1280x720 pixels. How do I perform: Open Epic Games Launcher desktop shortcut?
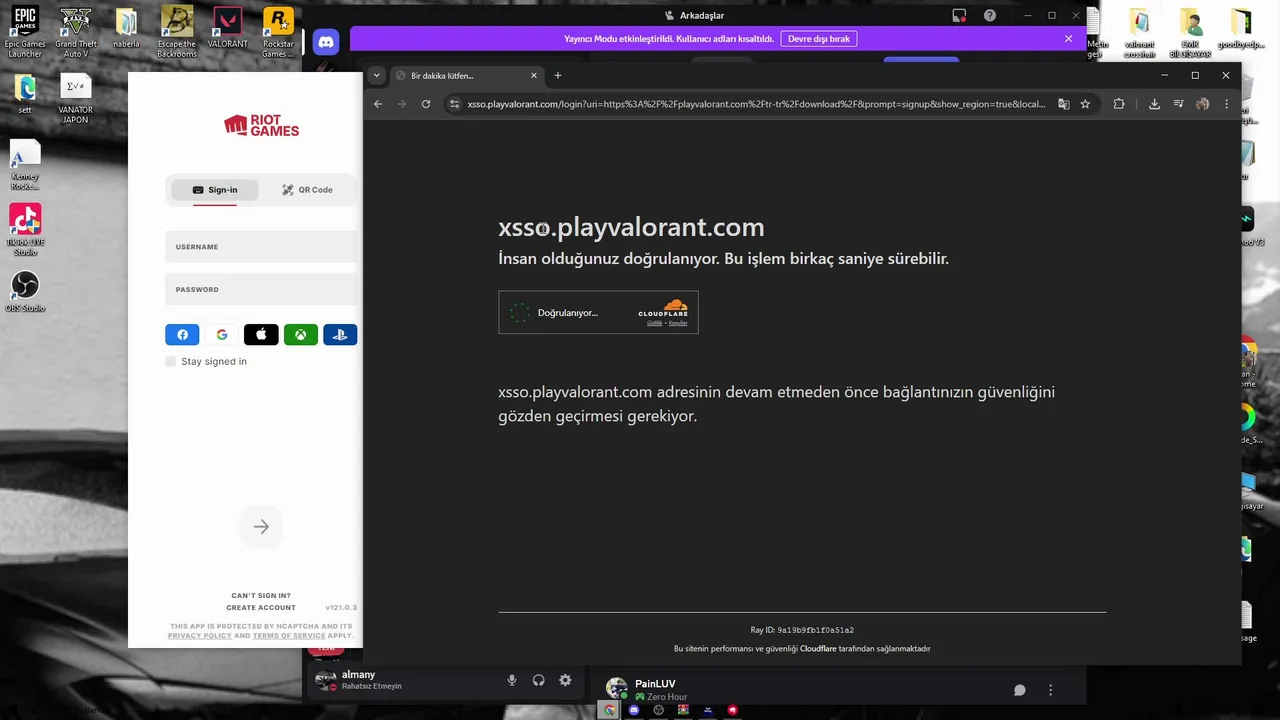pos(25,32)
